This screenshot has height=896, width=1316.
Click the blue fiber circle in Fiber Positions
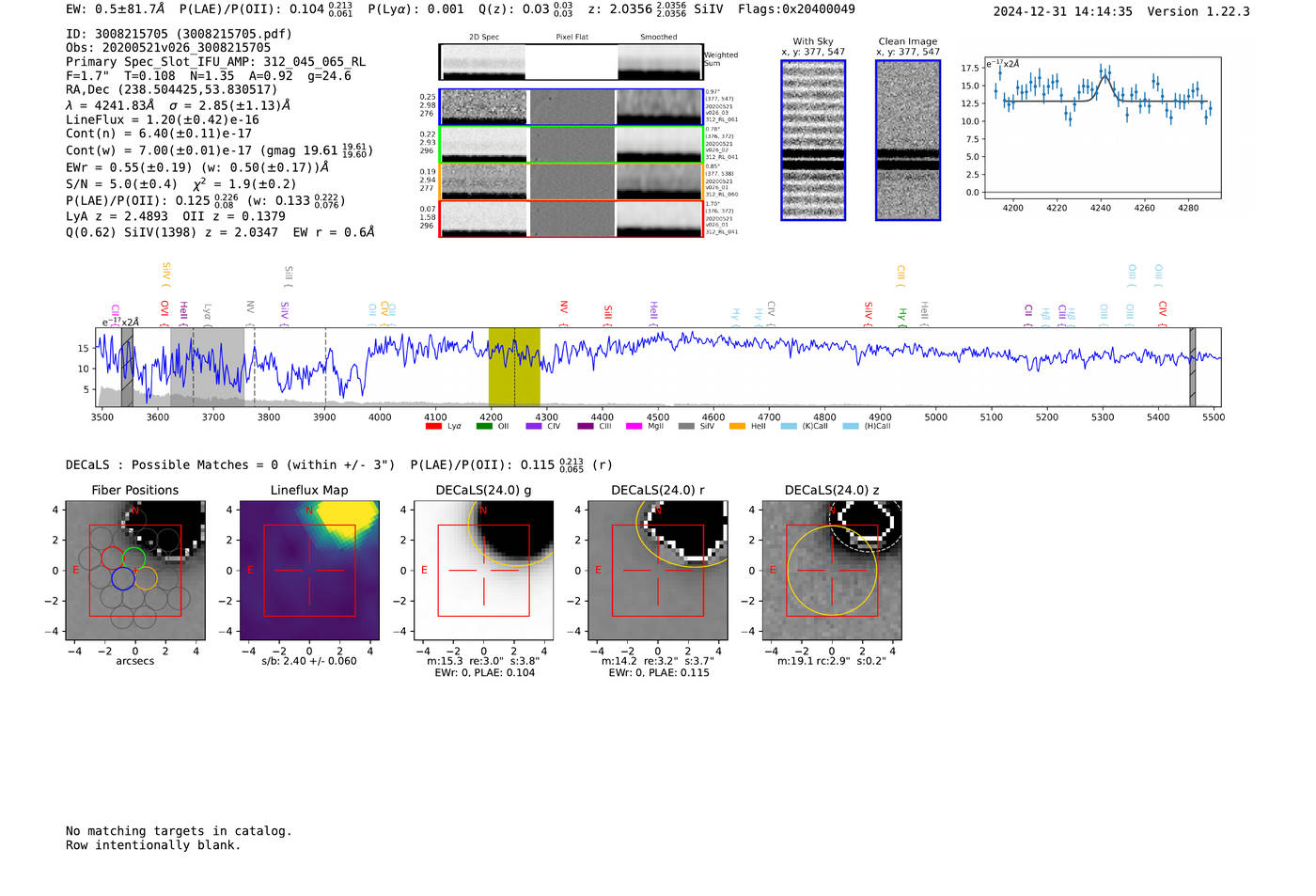(123, 578)
